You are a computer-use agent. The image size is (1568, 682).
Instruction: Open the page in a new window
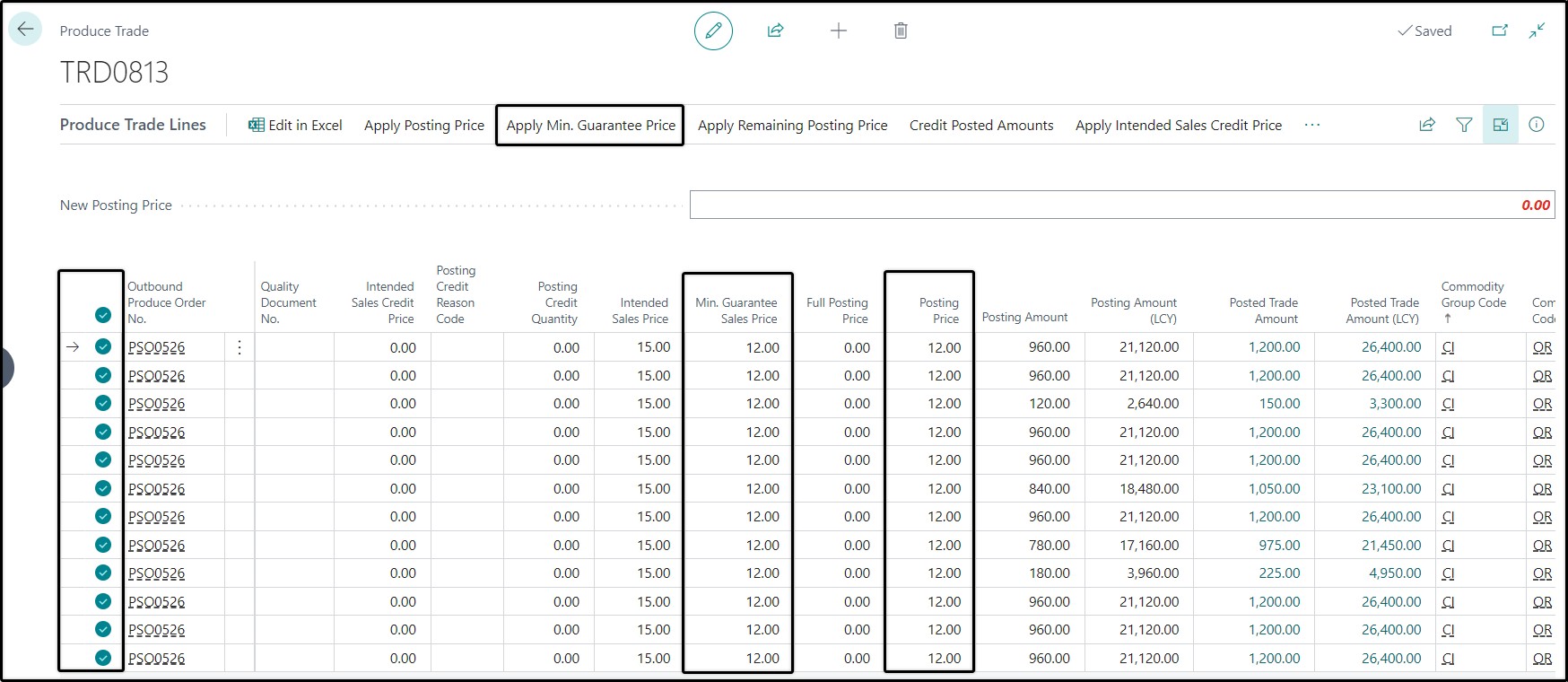pos(1500,31)
